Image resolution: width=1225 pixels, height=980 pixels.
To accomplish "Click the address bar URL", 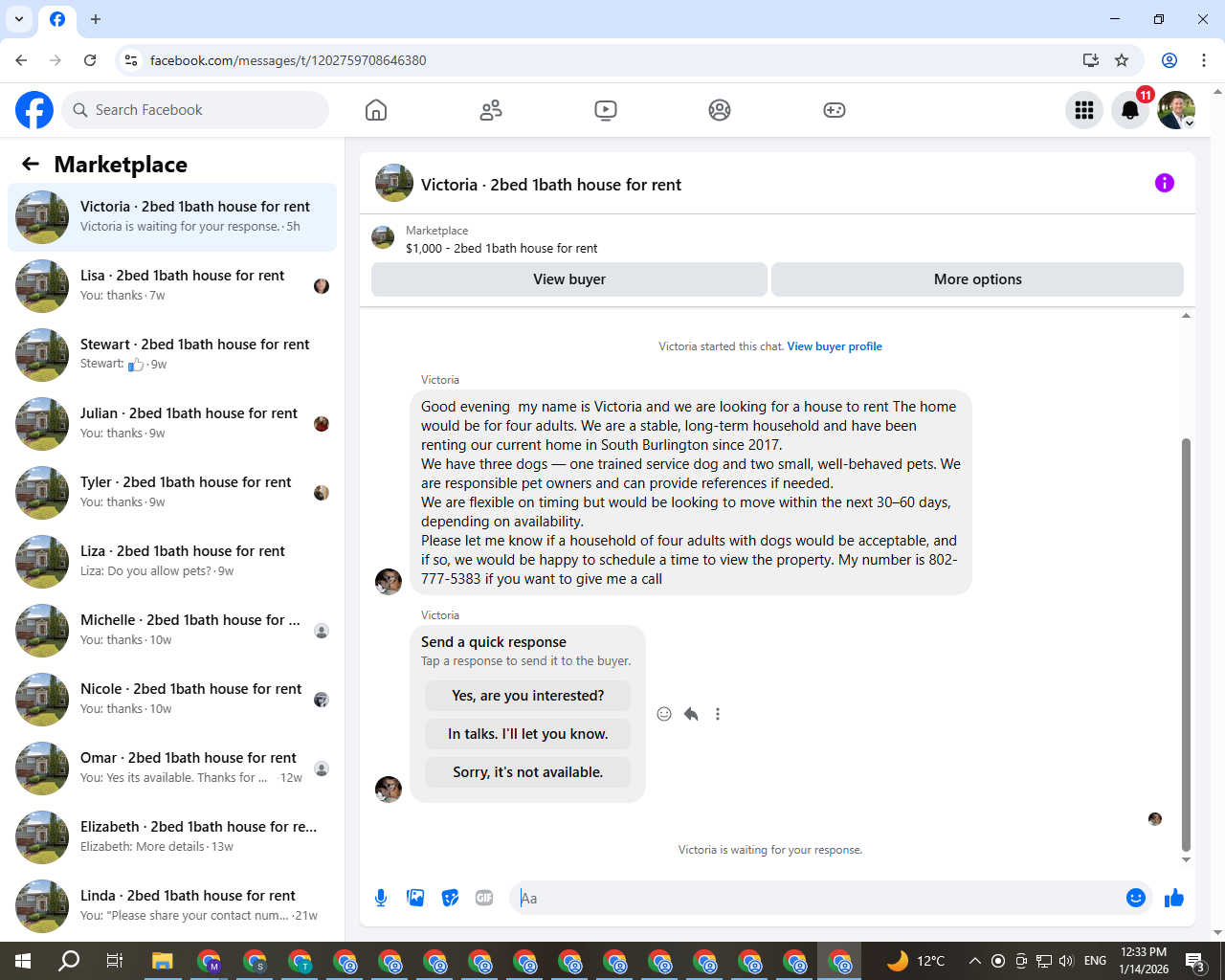I will click(288, 60).
